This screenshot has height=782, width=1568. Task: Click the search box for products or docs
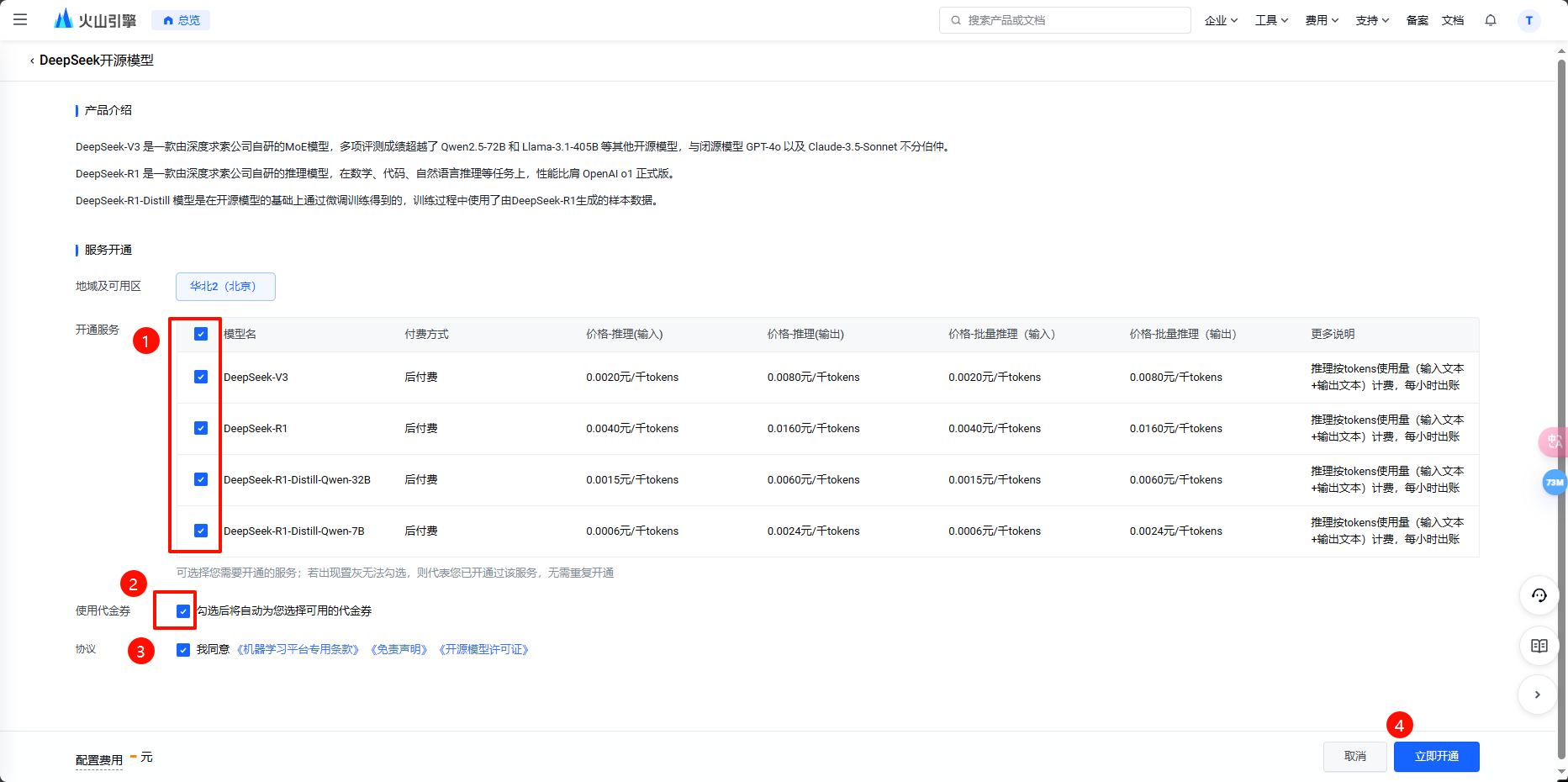(x=1064, y=20)
